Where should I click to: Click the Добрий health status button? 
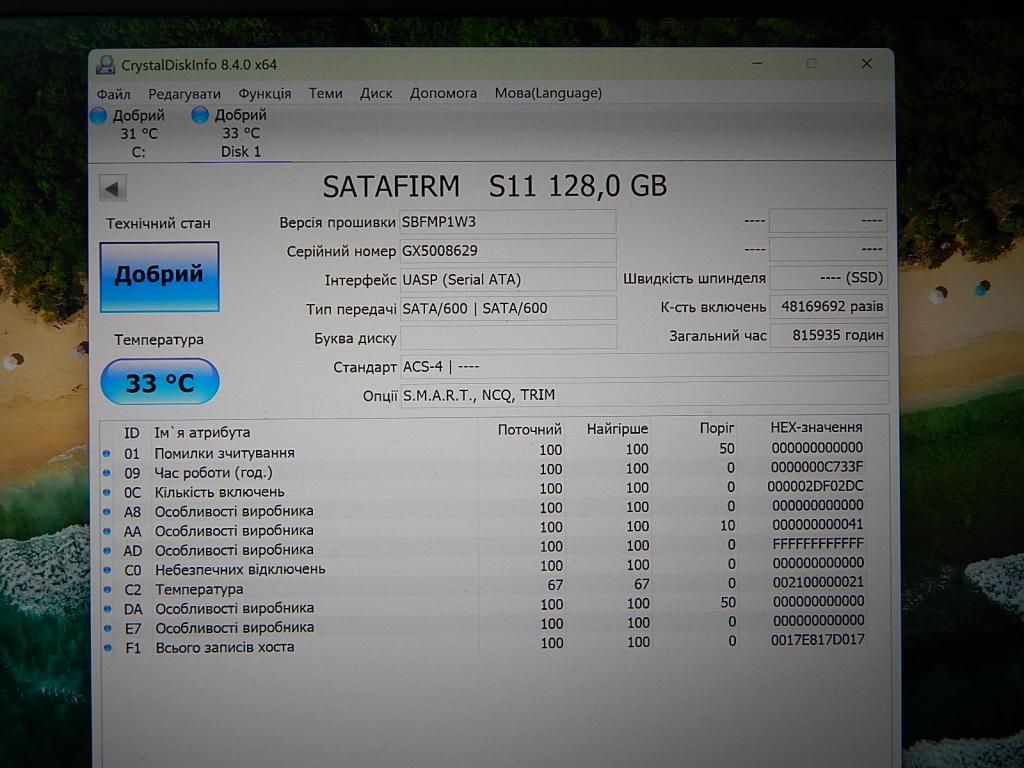point(159,276)
